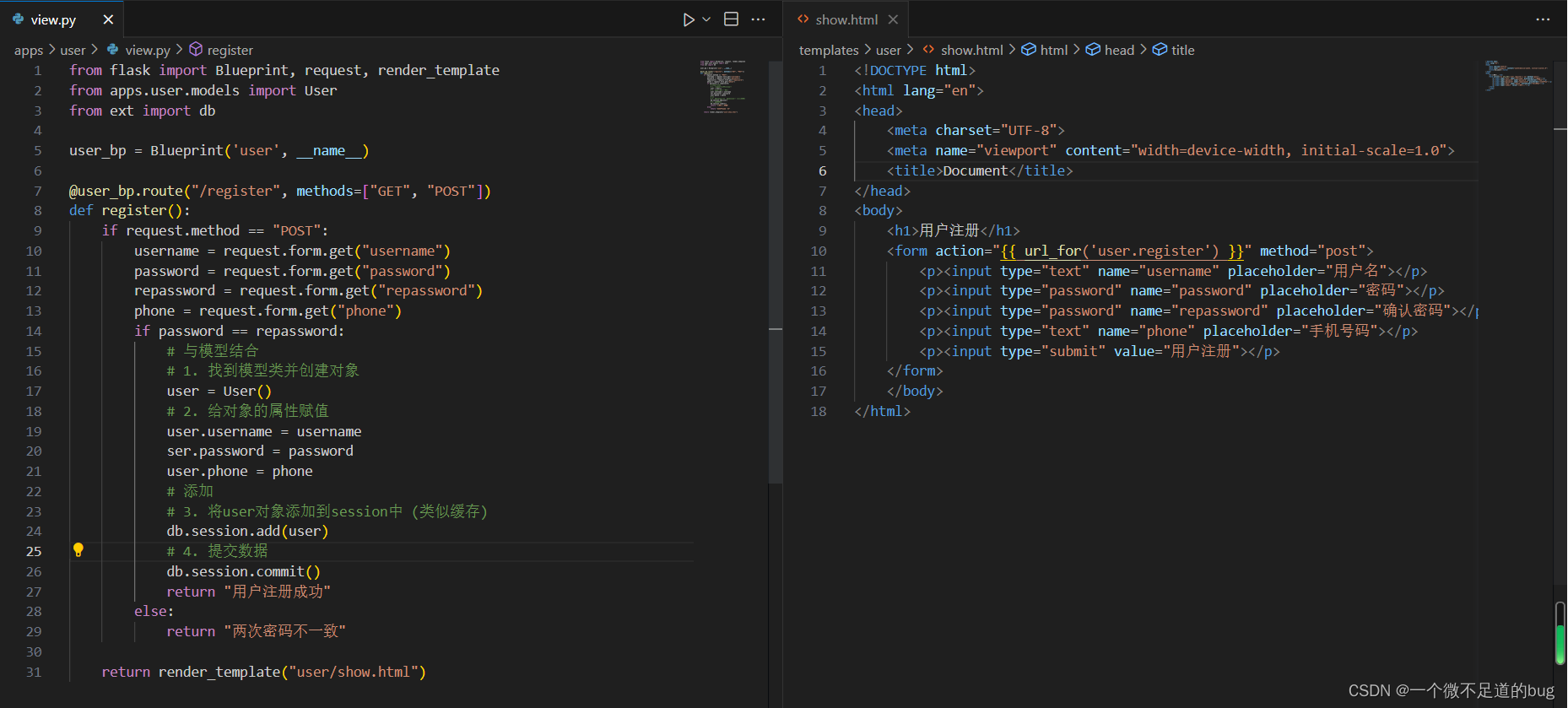Click the 'else:' line in view.py

pos(154,611)
